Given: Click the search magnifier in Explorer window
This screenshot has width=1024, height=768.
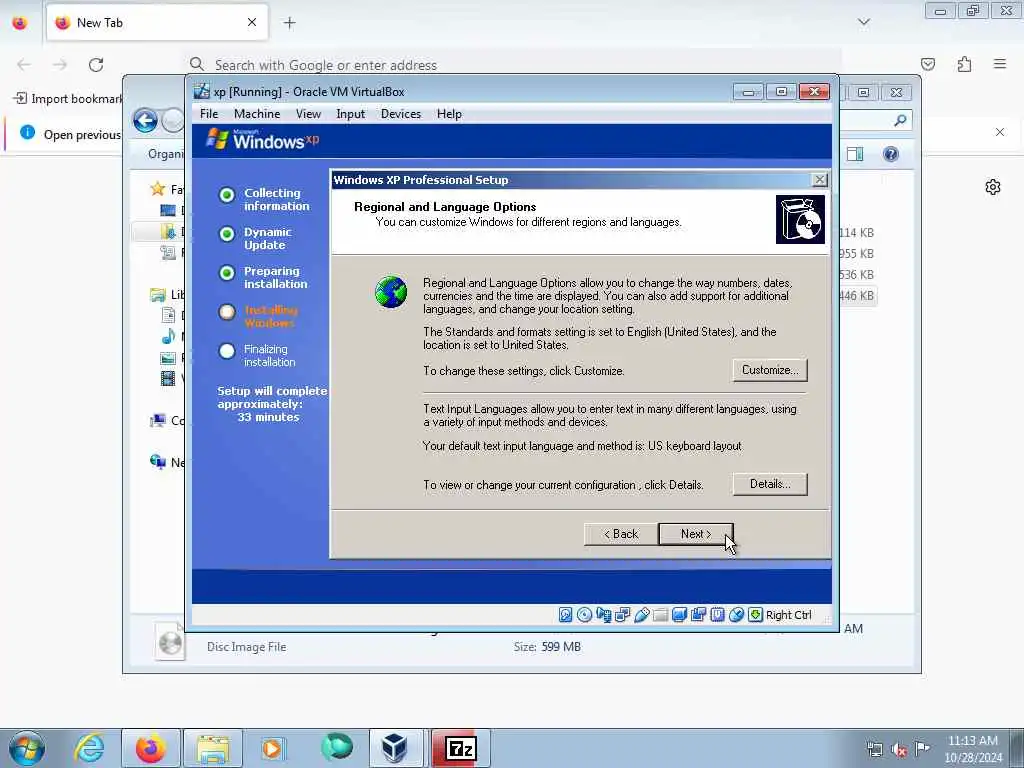Looking at the screenshot, I should [900, 120].
